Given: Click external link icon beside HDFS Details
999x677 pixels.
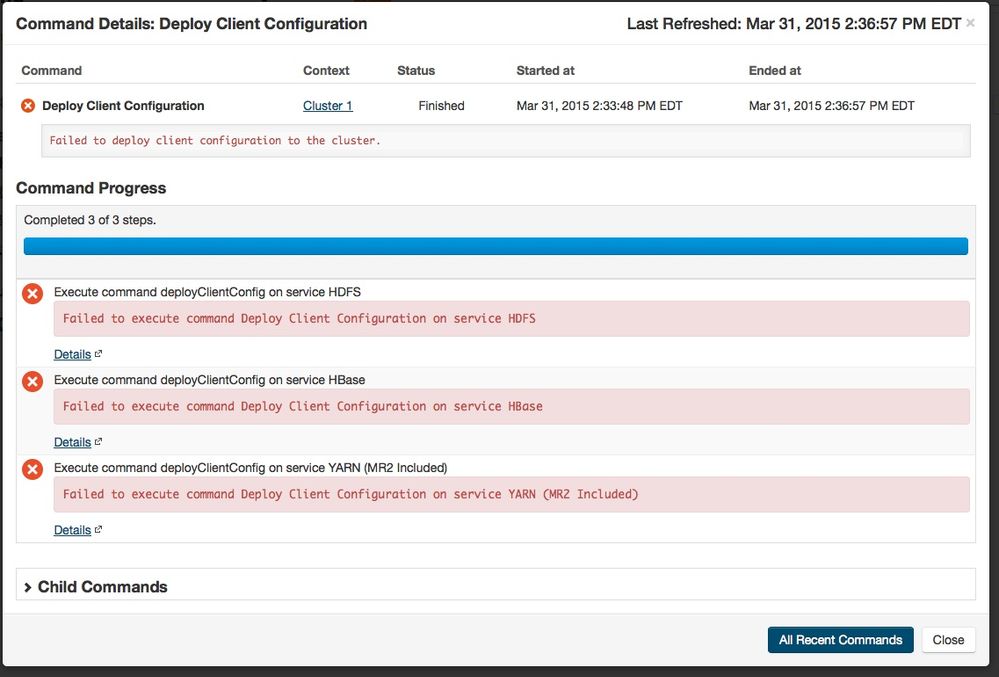Looking at the screenshot, I should click(98, 354).
